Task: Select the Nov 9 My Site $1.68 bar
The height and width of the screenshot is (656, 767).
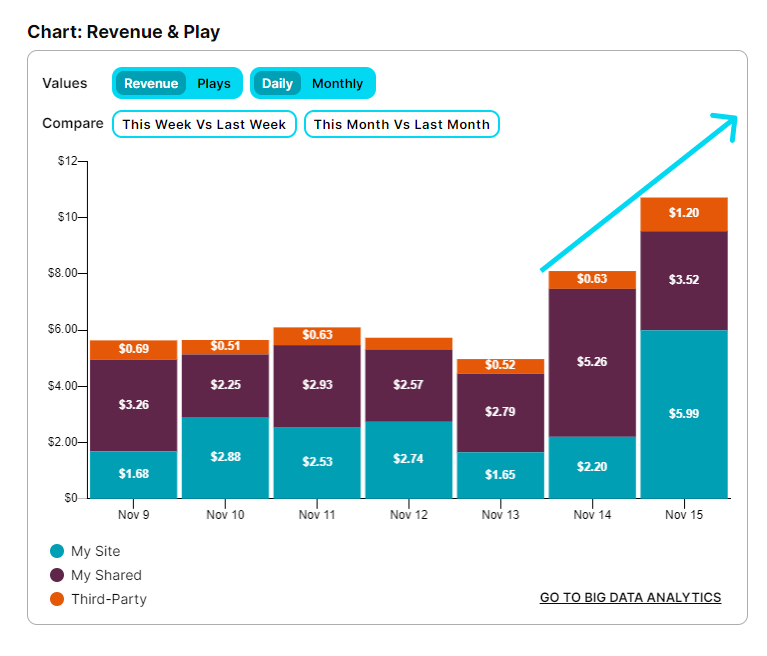Action: click(x=134, y=475)
